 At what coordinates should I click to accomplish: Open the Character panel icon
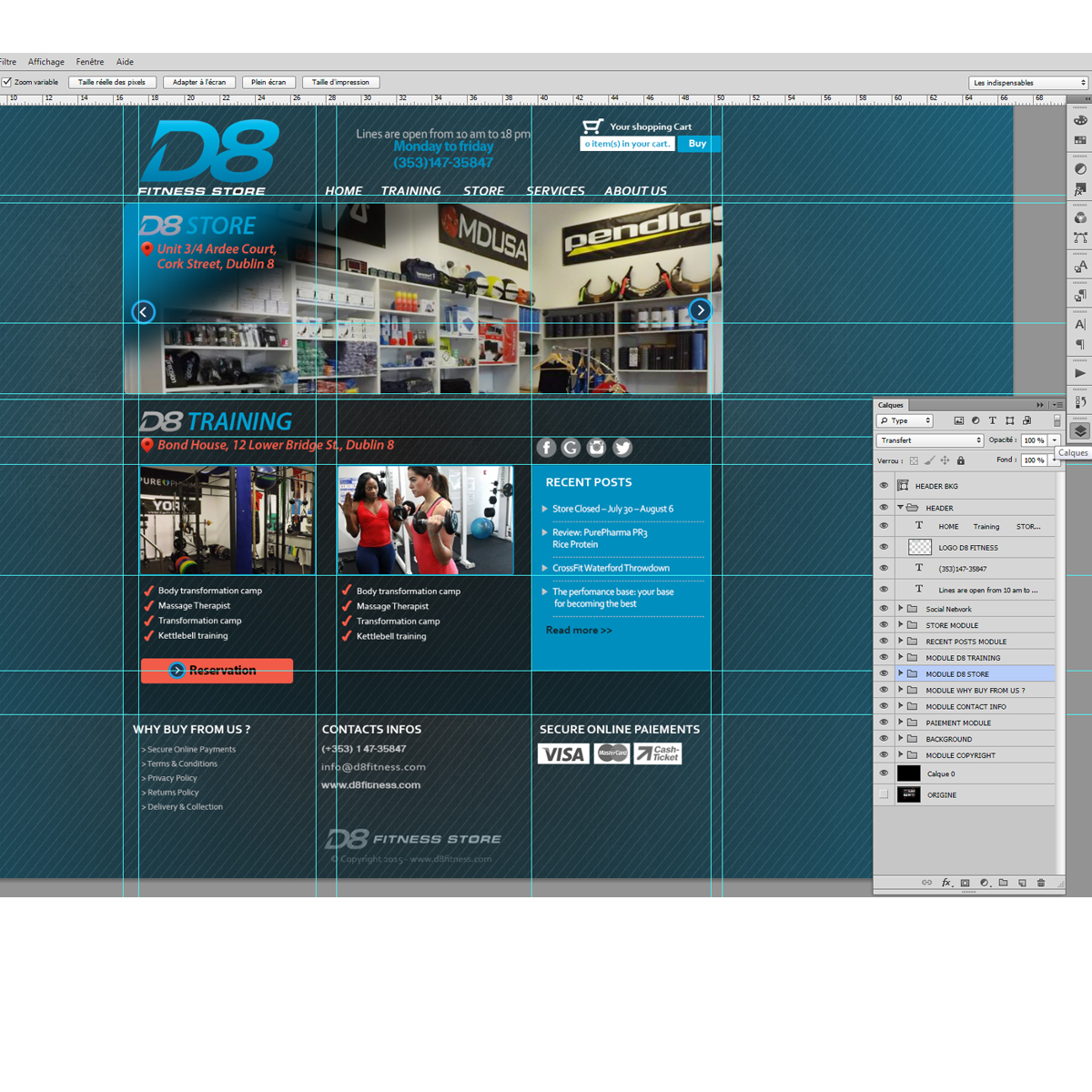click(x=1080, y=325)
